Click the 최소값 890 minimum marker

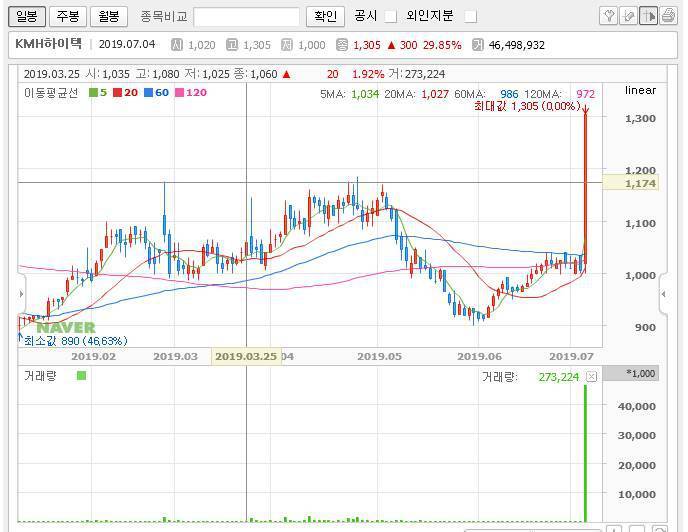coord(75,341)
